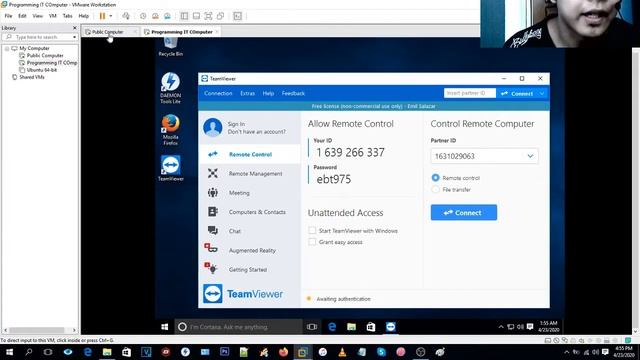This screenshot has width=640, height=360.
Task: Select Shared VMs in the library tree
Action: pos(31,77)
